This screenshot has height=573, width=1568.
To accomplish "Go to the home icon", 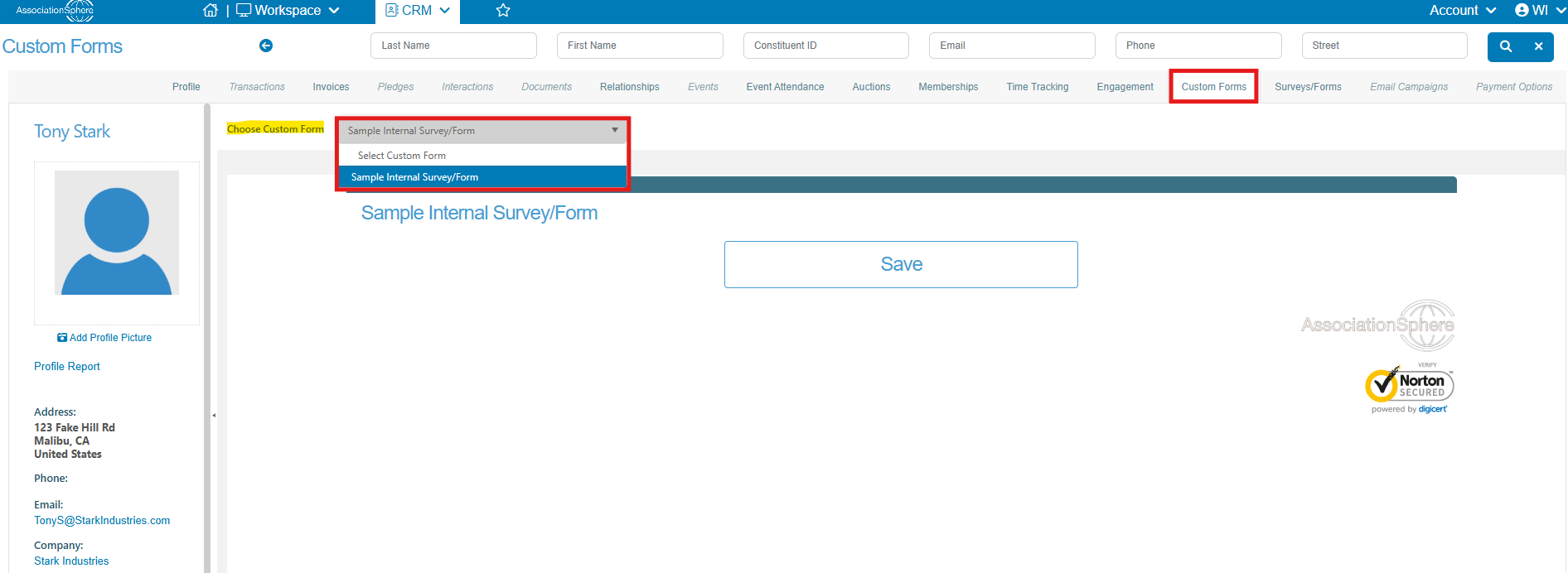I will pos(211,10).
